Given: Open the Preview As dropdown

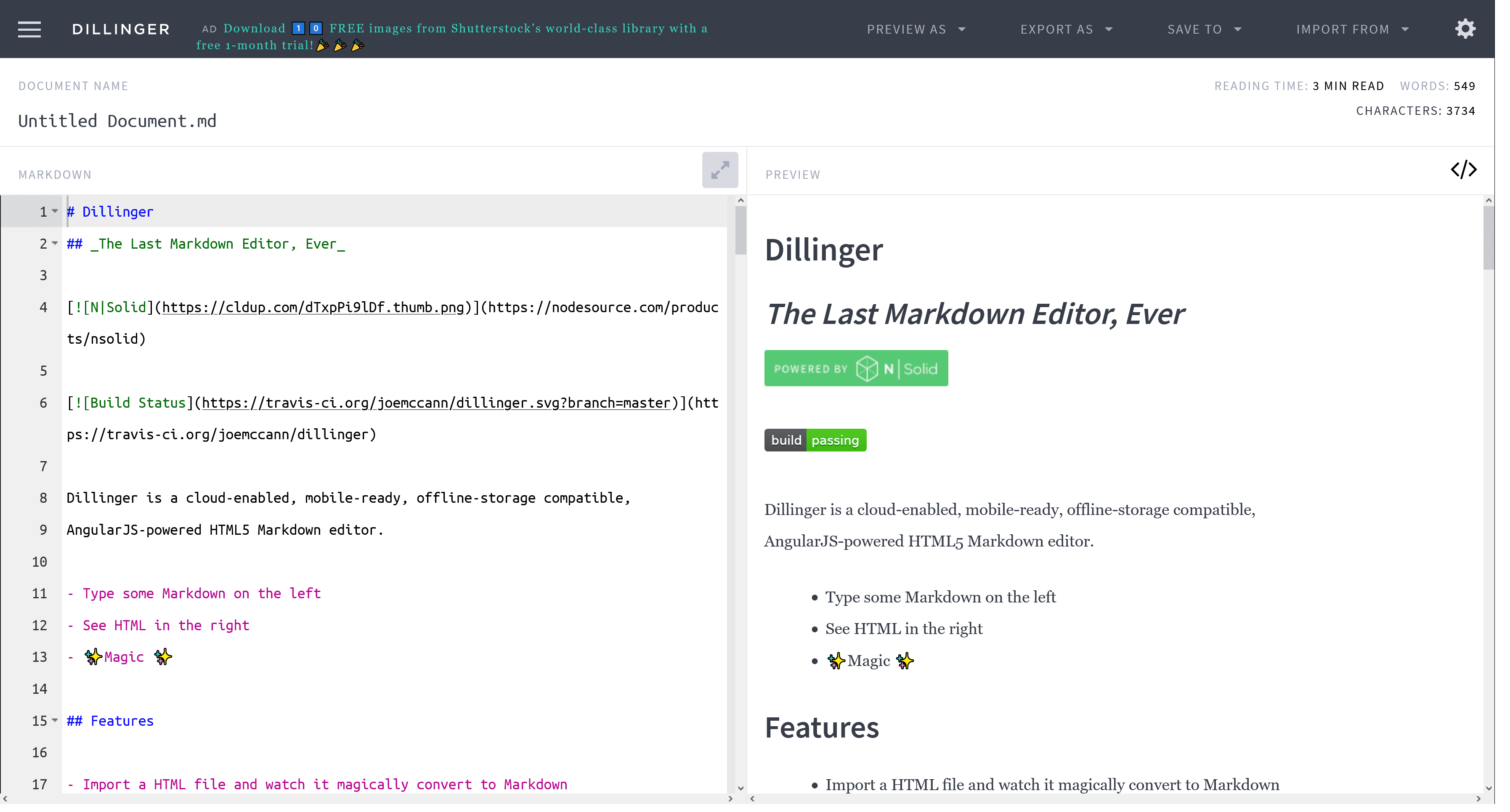Looking at the screenshot, I should click(916, 29).
